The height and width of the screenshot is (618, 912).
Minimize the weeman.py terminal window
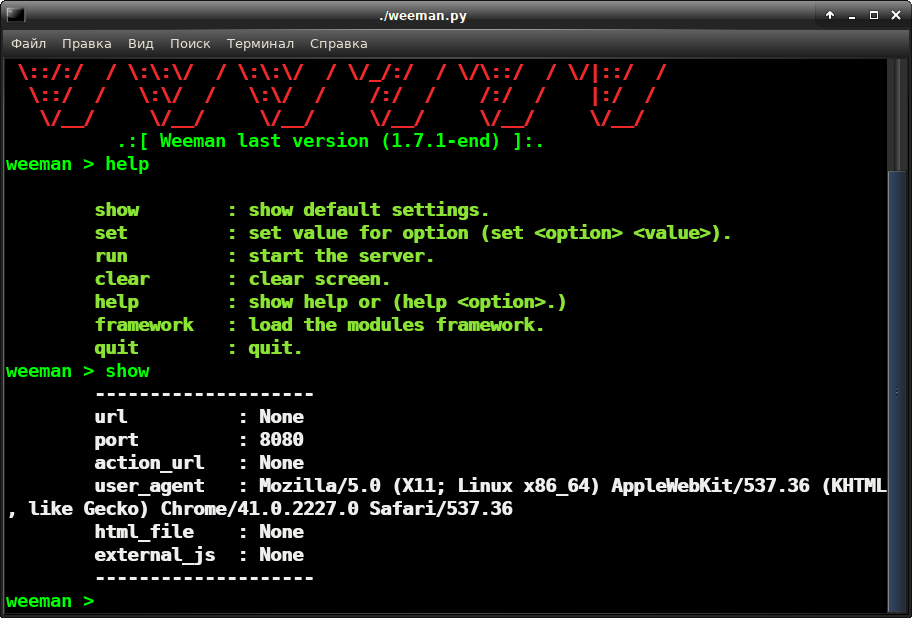coord(851,15)
